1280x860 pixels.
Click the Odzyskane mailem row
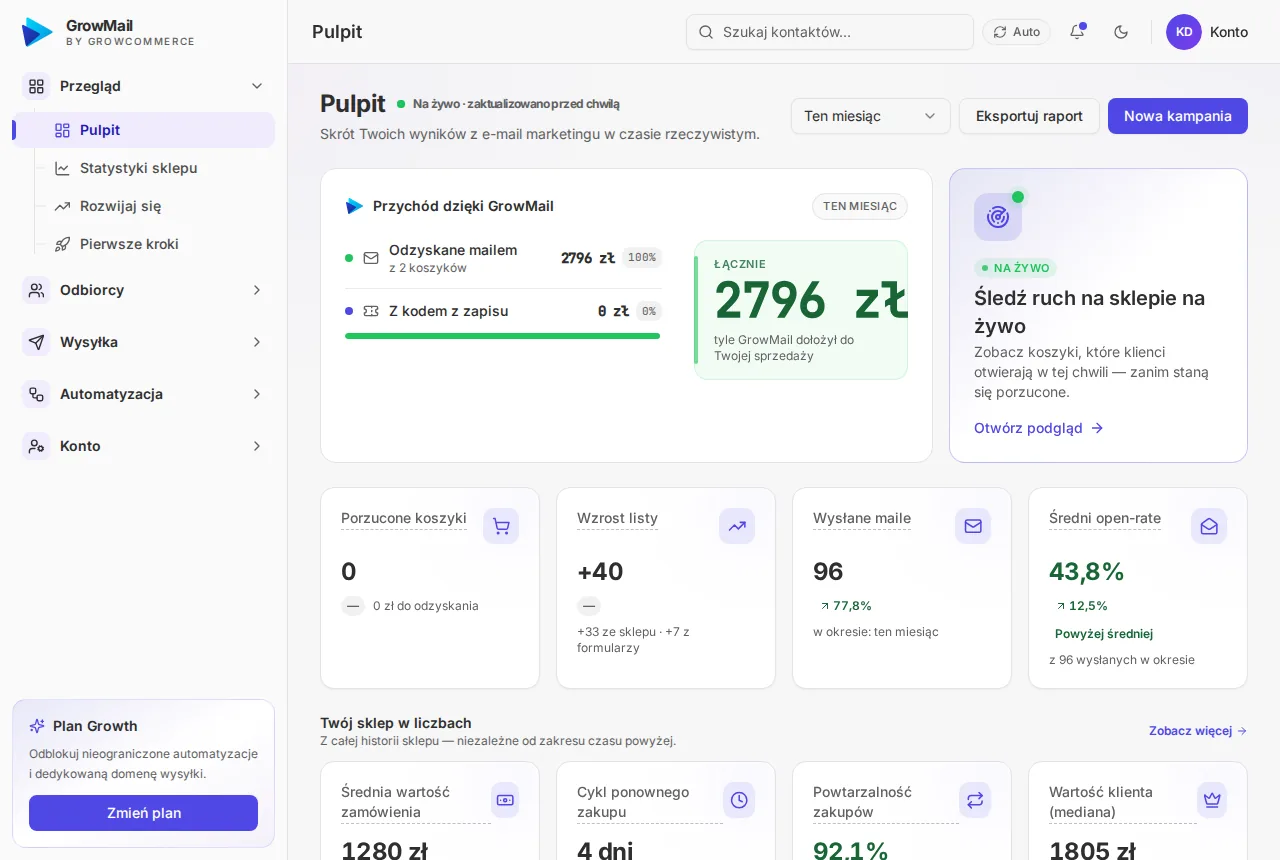click(503, 258)
